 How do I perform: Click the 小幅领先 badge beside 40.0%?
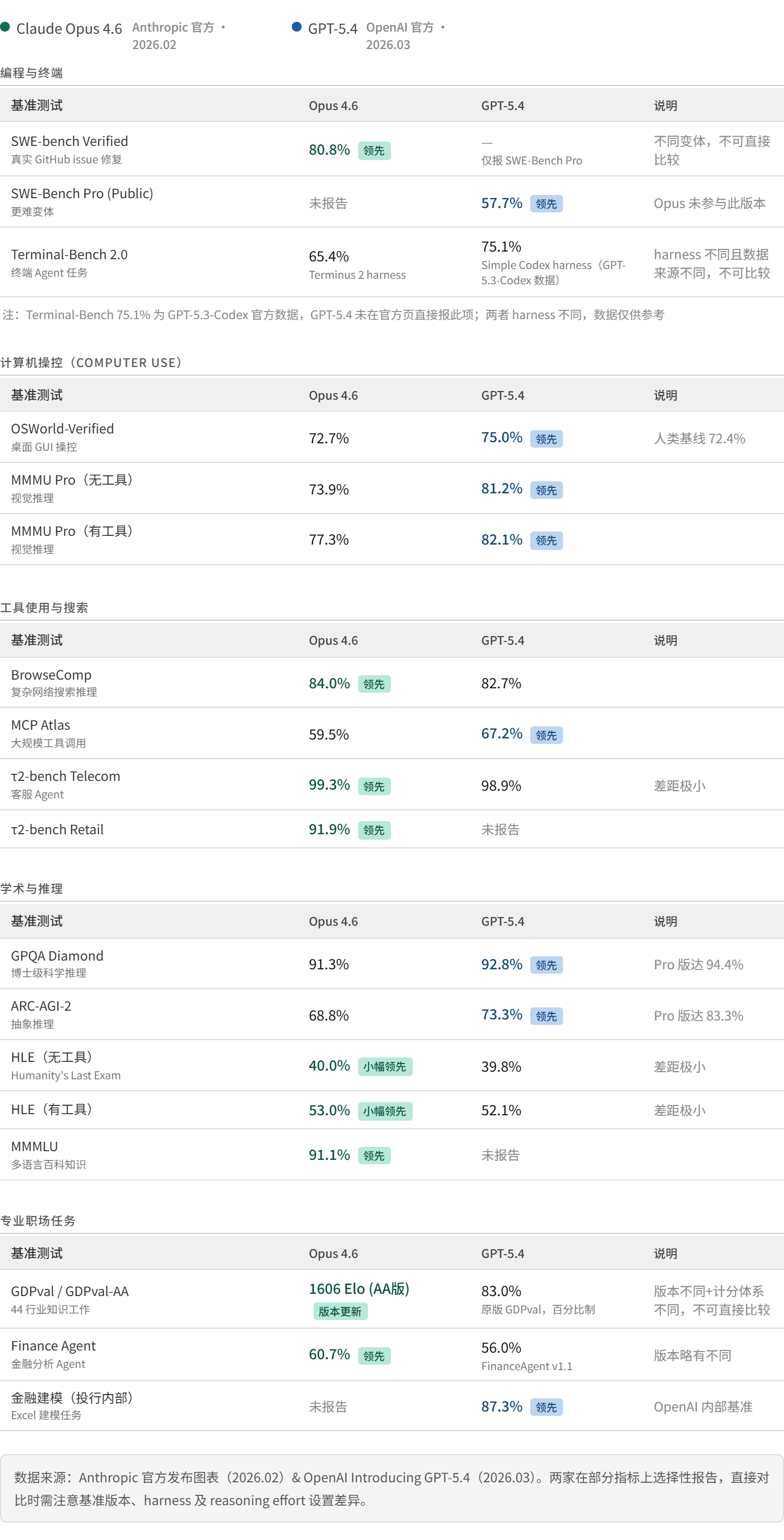385,1067
